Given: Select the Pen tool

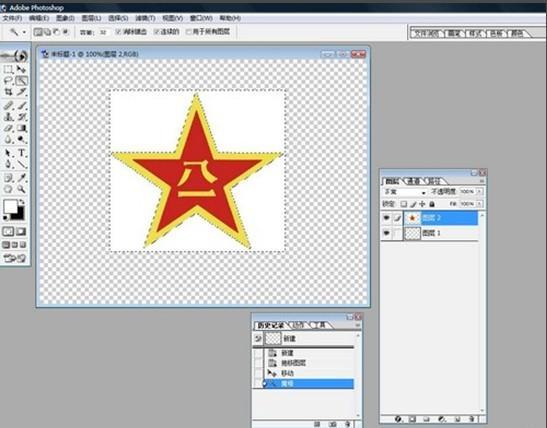Looking at the screenshot, I should (x=8, y=164).
